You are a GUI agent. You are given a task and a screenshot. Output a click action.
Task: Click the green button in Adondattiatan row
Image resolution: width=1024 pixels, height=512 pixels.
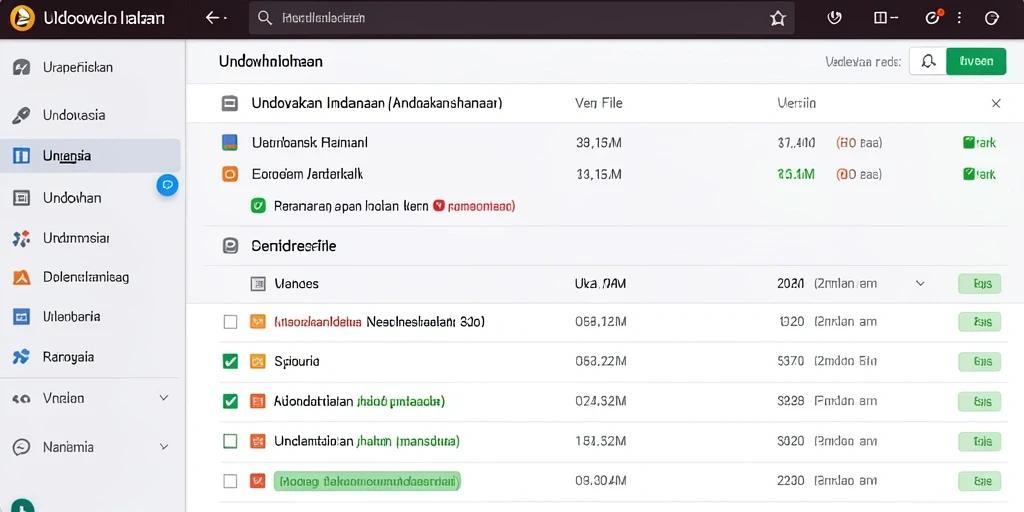(x=979, y=401)
